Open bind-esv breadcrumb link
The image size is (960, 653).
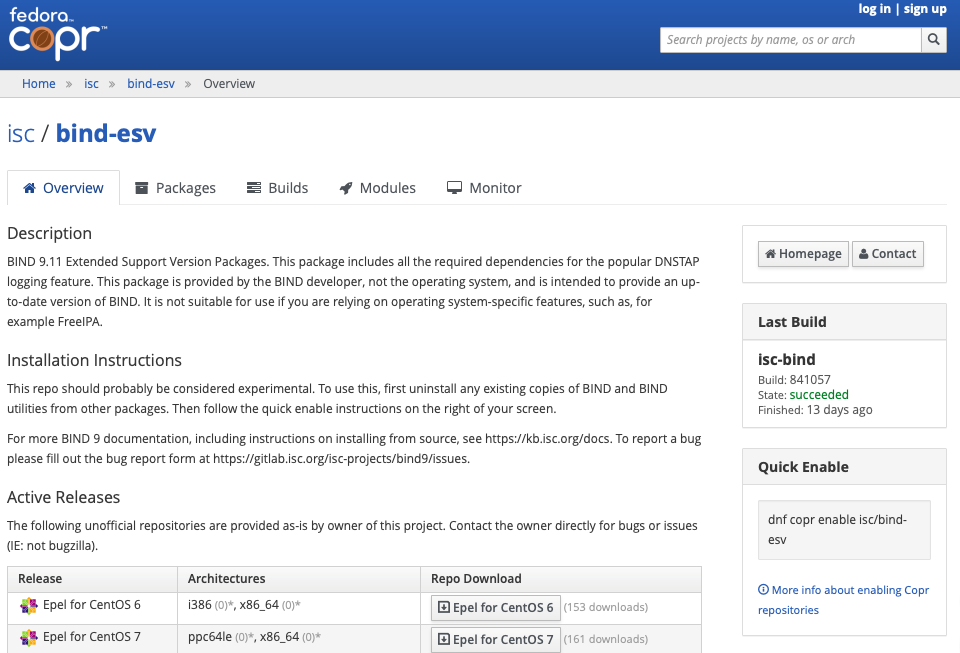[x=151, y=84]
